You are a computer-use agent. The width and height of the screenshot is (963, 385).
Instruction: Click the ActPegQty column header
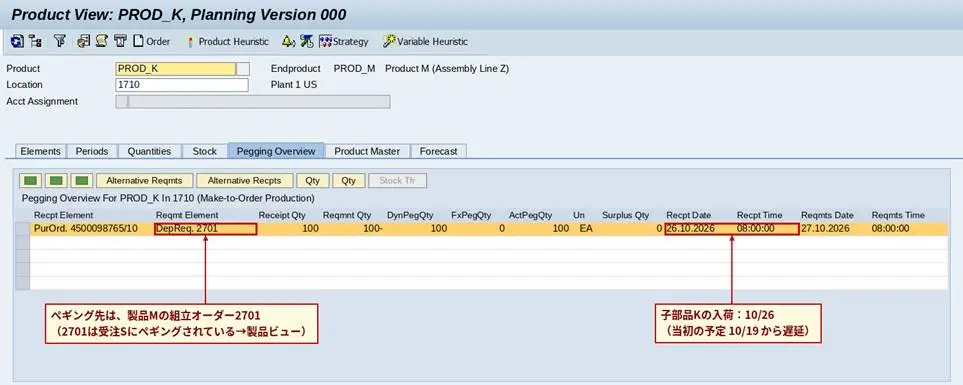pos(531,215)
